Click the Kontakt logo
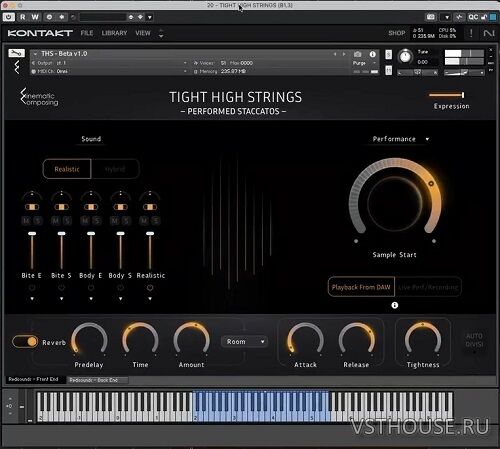Screen dimensions: 500x449 40,33
